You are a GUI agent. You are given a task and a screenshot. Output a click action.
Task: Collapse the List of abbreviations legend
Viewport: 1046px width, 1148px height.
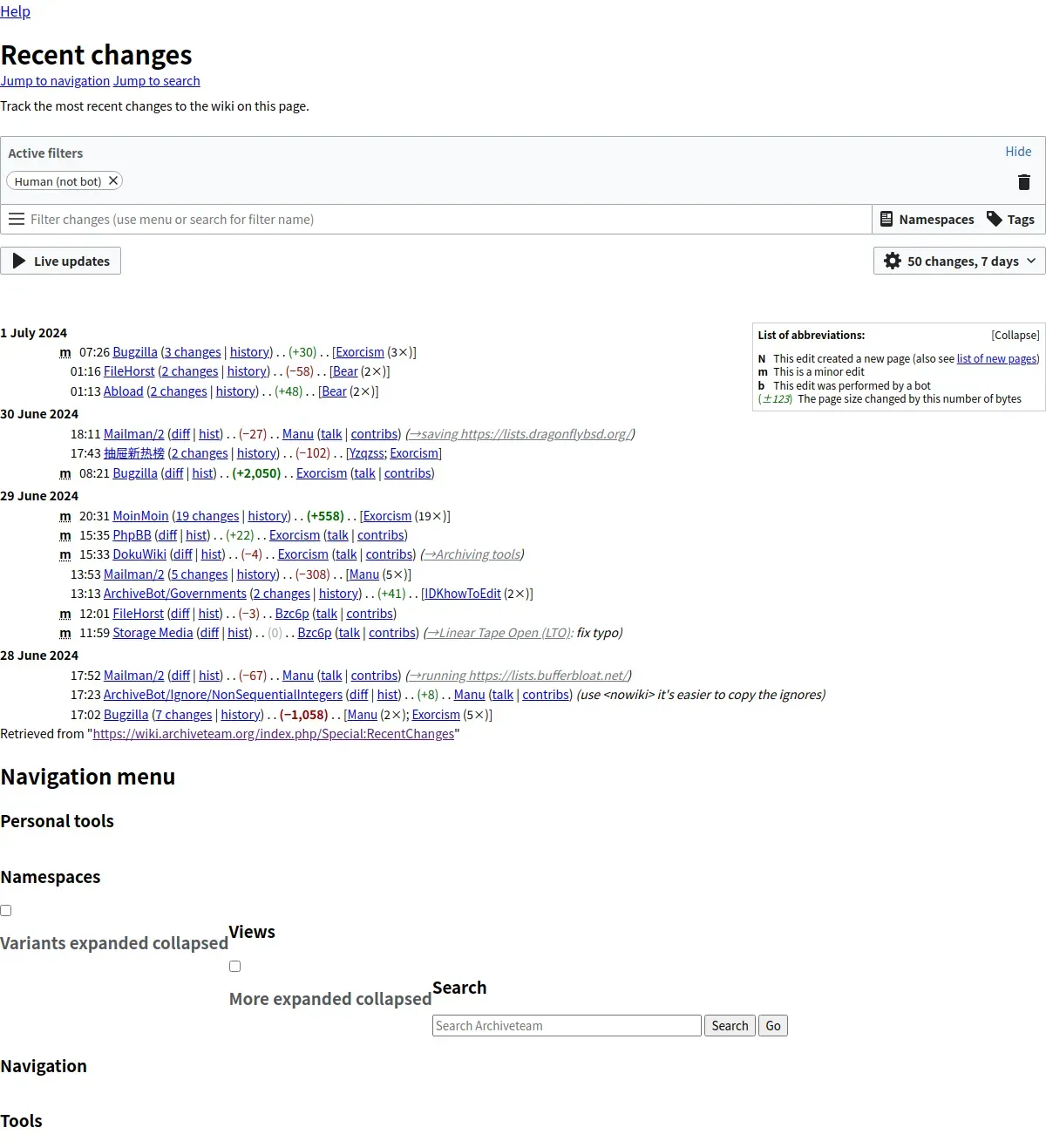coord(1015,336)
